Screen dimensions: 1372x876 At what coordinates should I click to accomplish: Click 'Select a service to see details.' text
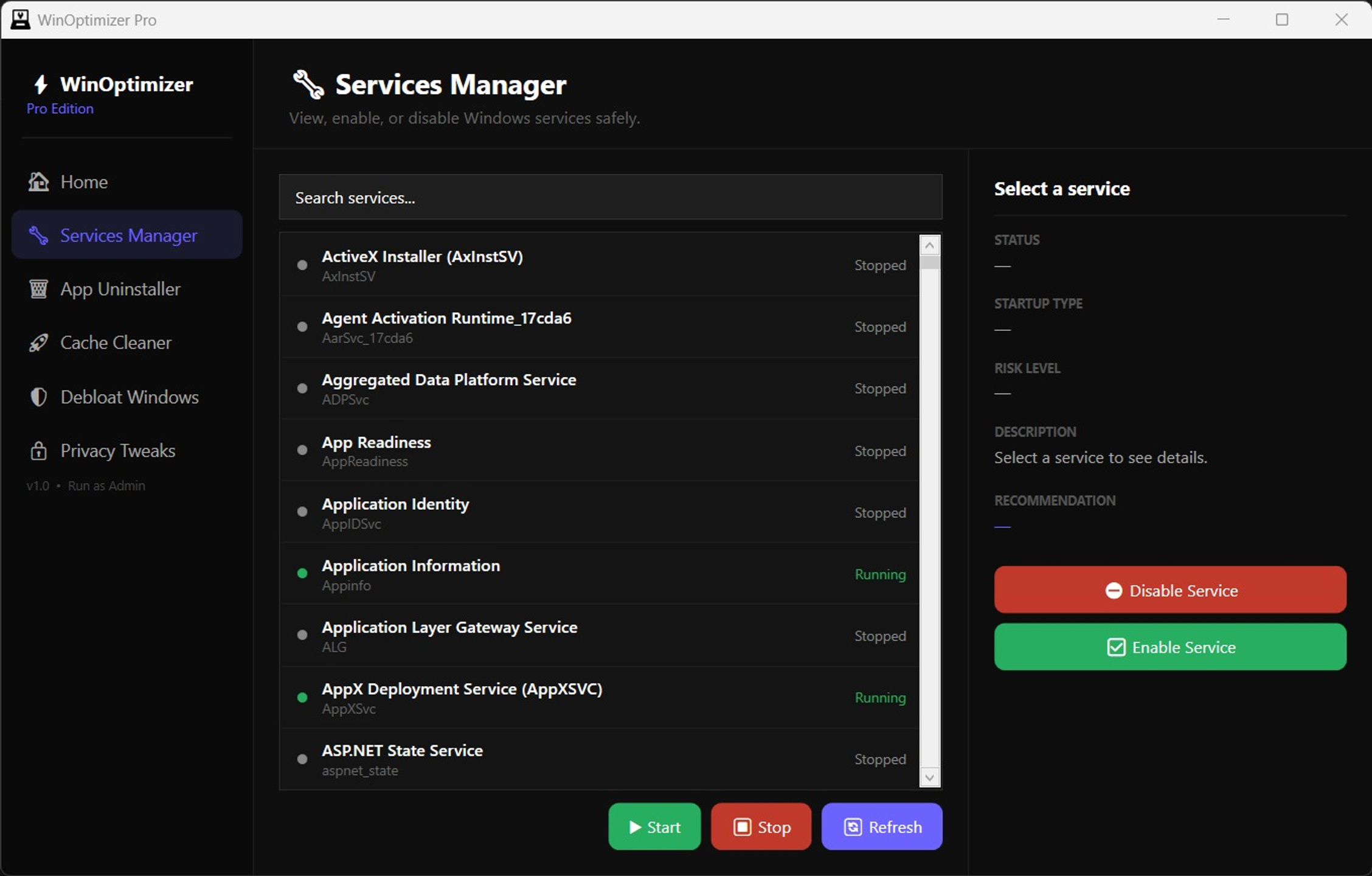click(1101, 457)
